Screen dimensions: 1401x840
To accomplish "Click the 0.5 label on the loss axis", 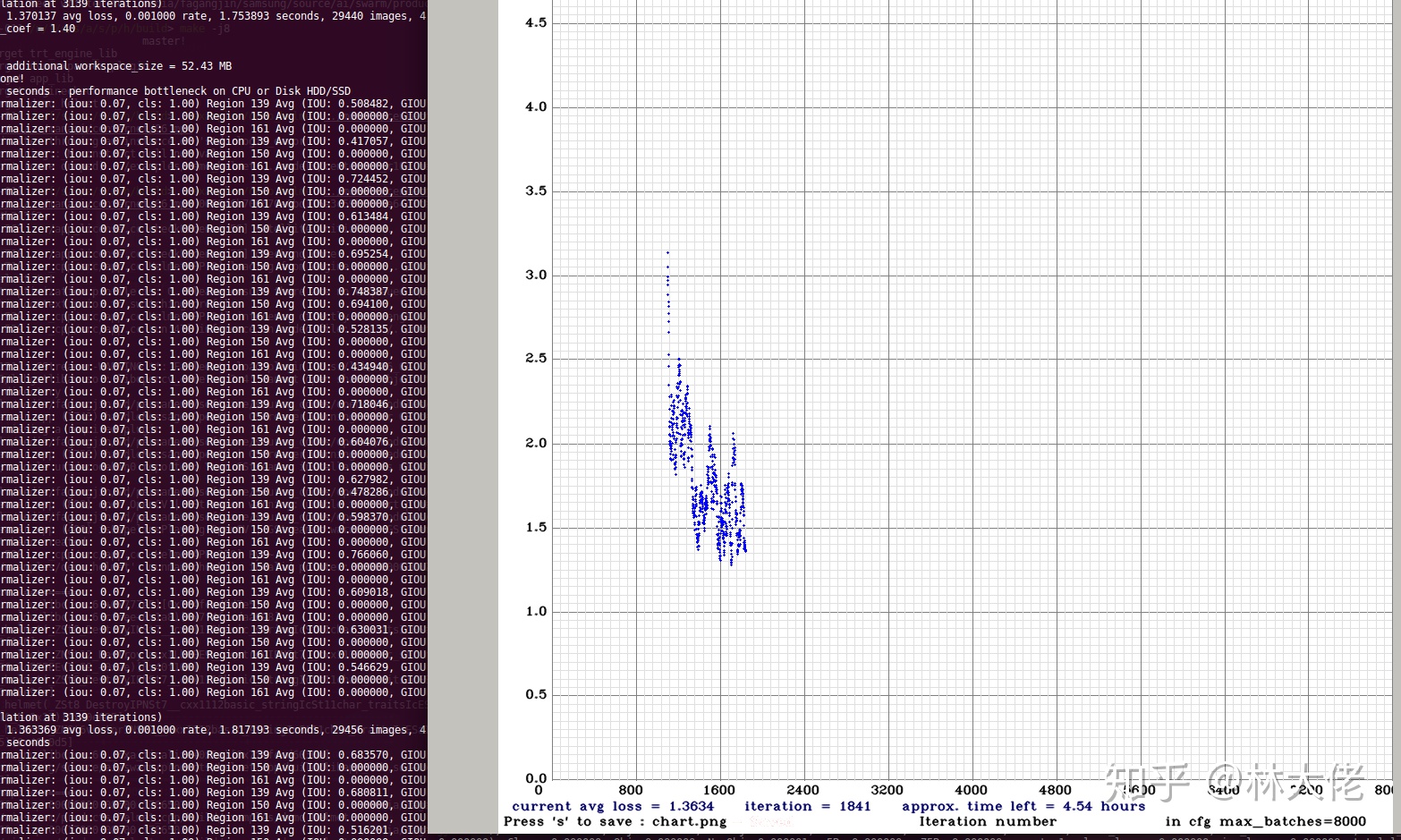I will (x=536, y=694).
